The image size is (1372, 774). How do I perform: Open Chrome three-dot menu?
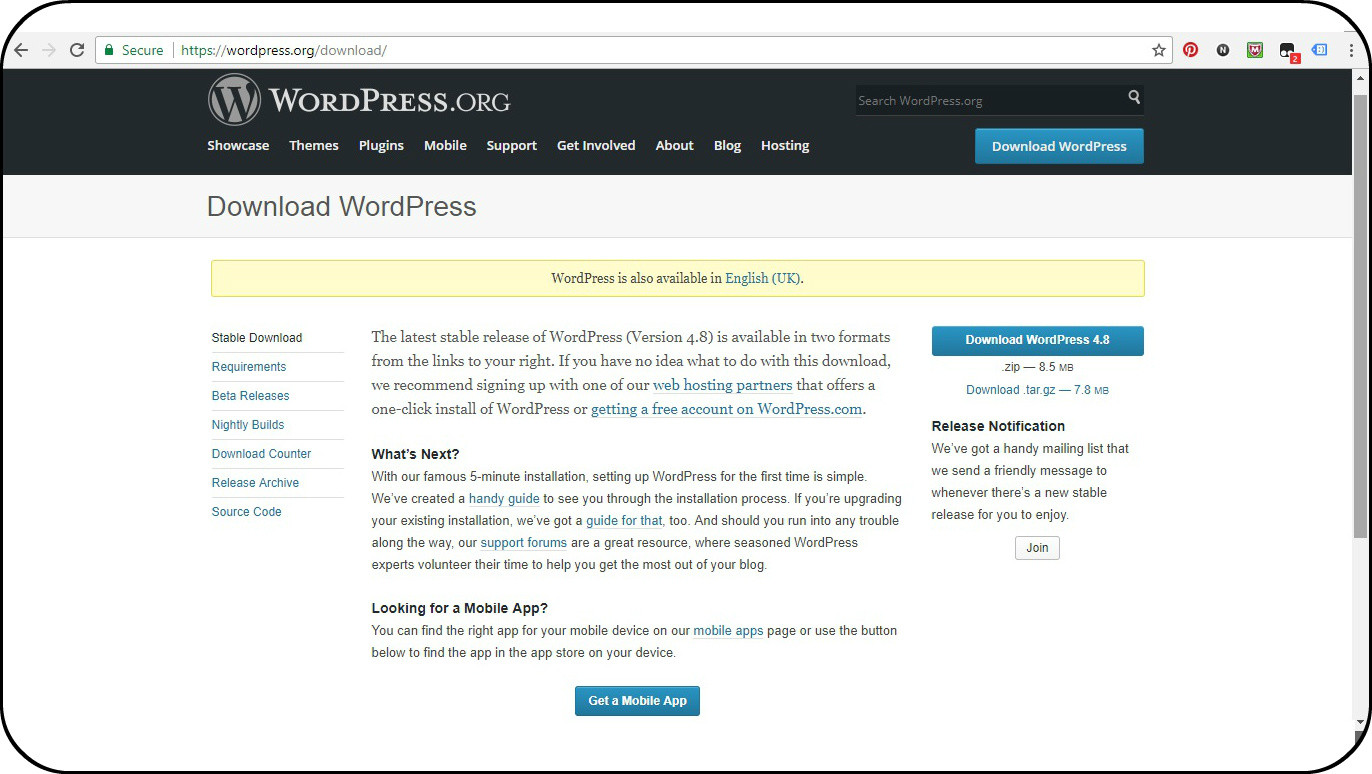[x=1352, y=50]
